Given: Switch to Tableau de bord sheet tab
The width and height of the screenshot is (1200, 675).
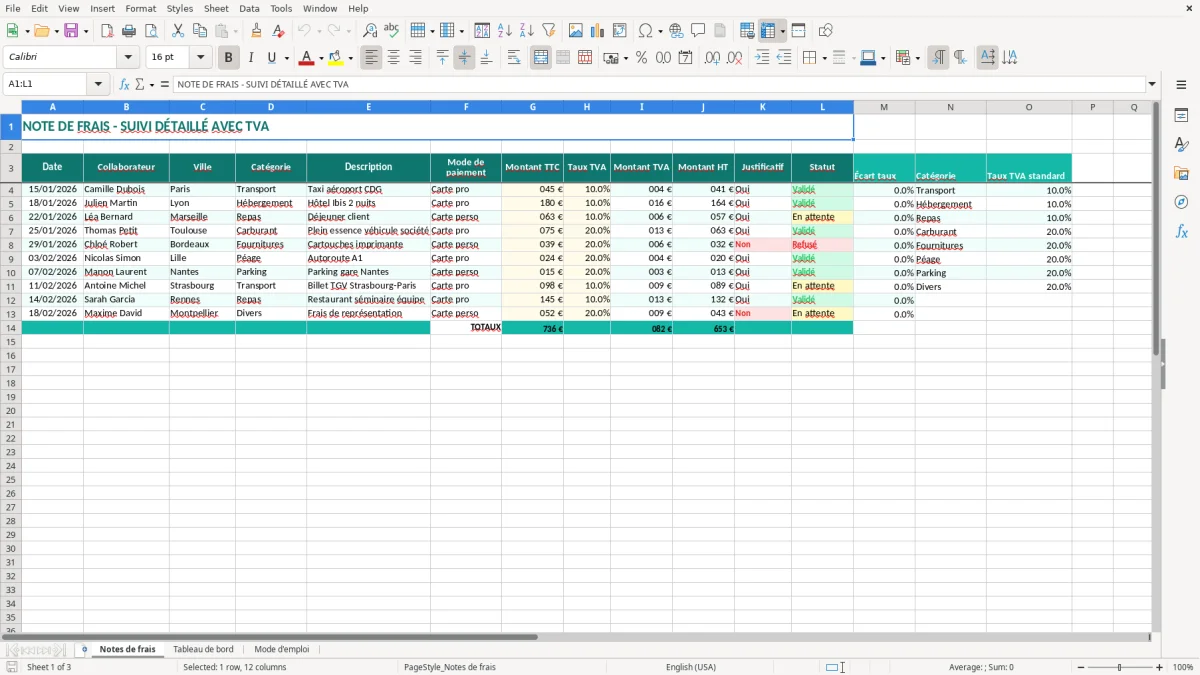Looking at the screenshot, I should (x=203, y=649).
